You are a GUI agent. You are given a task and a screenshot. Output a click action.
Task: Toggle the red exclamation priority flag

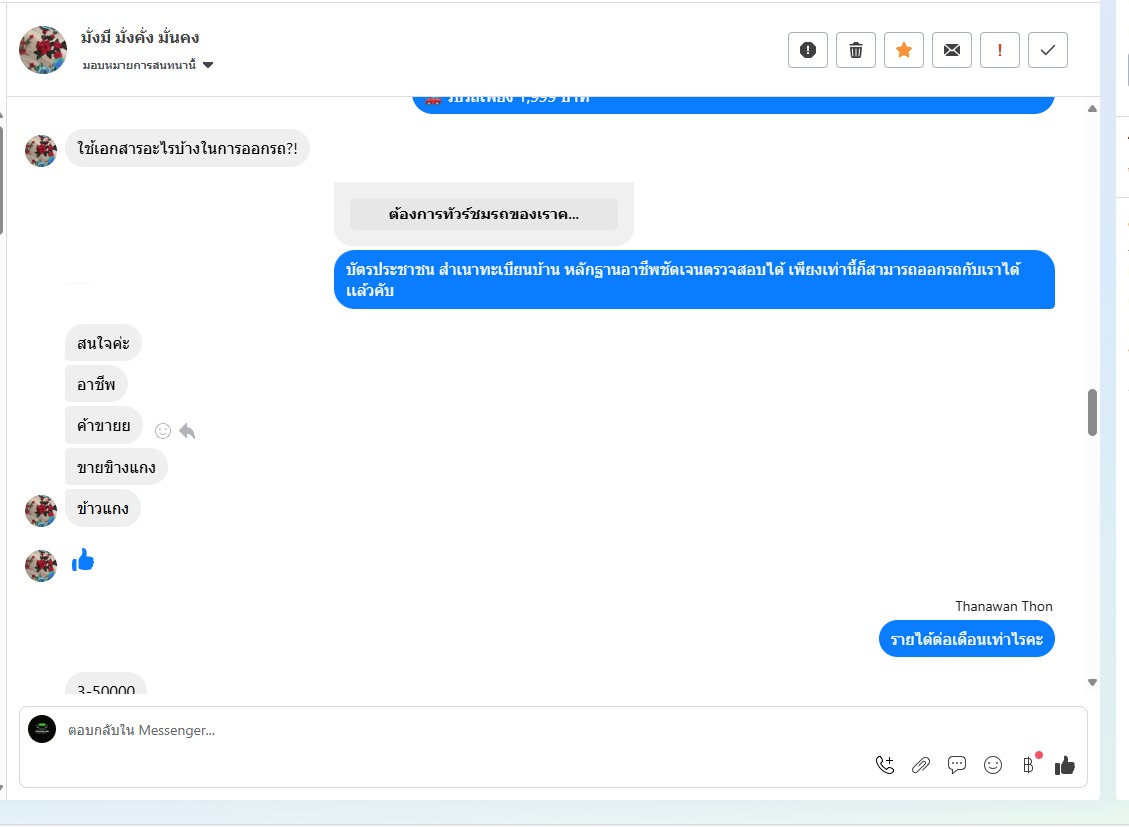click(999, 50)
